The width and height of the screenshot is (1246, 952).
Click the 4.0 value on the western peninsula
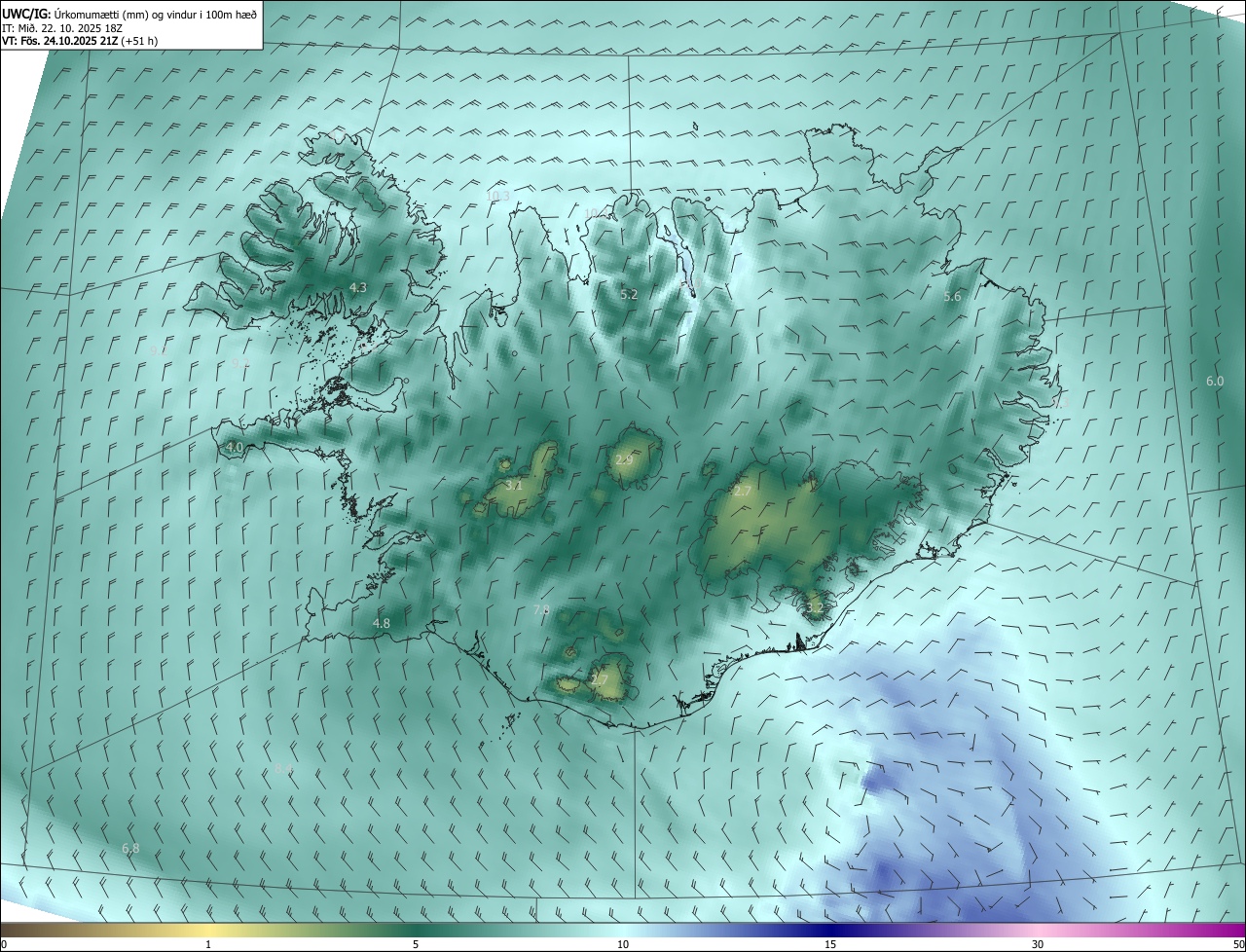coord(235,448)
